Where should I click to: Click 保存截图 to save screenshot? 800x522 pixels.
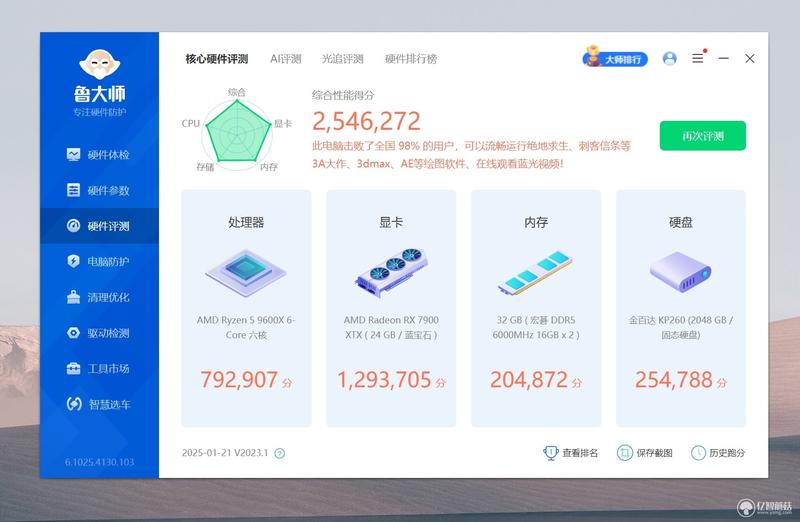coord(645,453)
